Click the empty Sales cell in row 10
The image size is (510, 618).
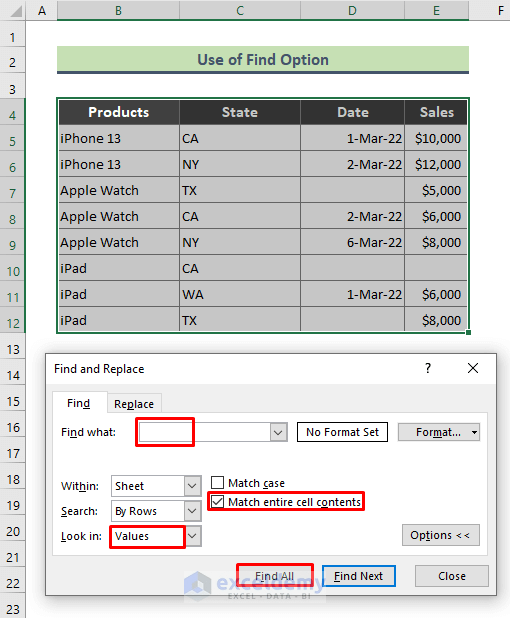(x=436, y=268)
